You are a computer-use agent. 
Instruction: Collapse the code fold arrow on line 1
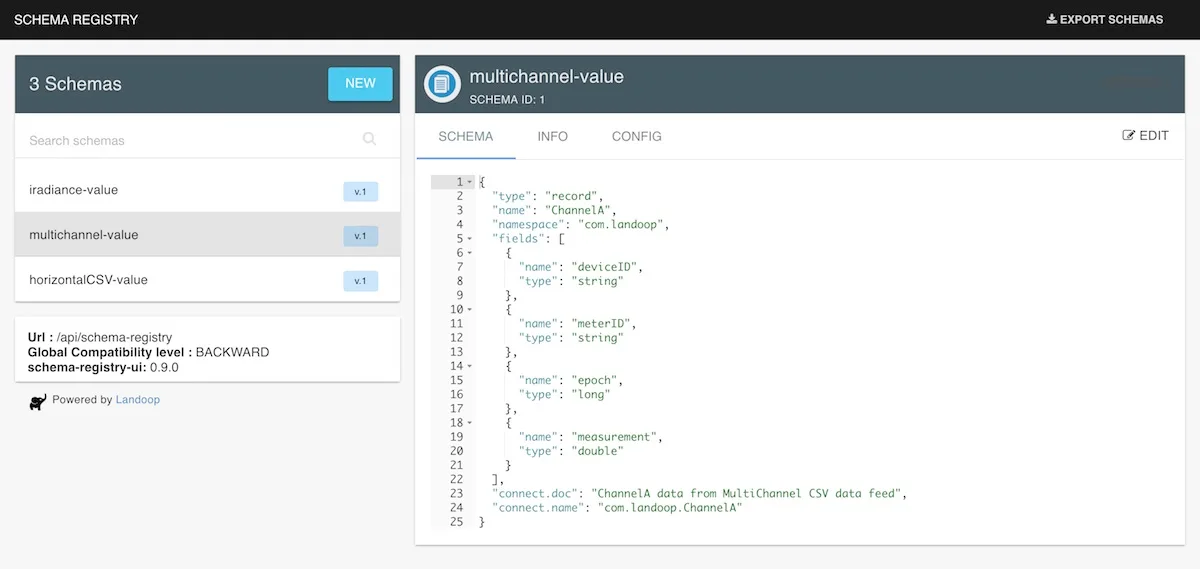coord(470,182)
